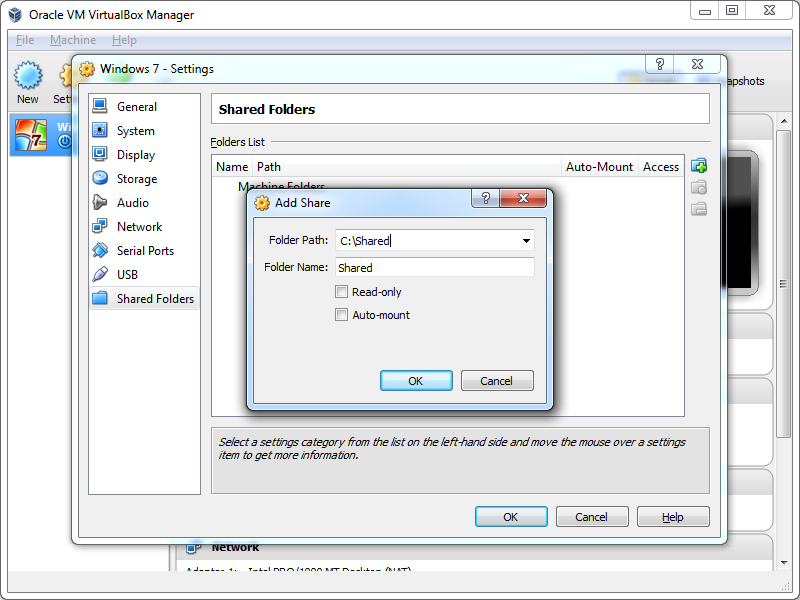800x600 pixels.
Task: Enable the Auto-mount checkbox
Action: [342, 315]
